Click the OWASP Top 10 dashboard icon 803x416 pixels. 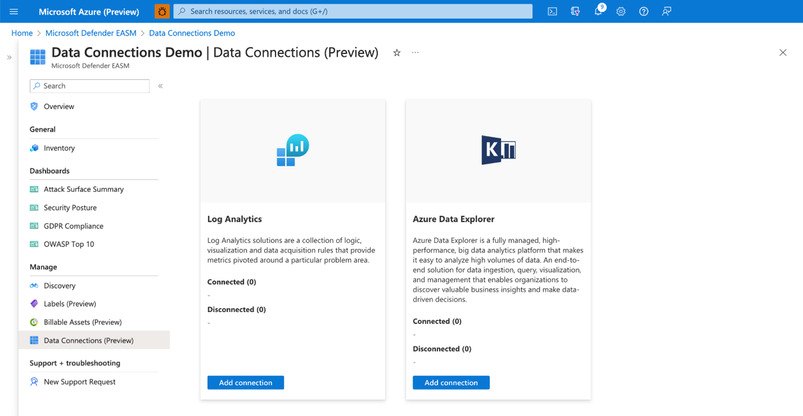tap(34, 244)
